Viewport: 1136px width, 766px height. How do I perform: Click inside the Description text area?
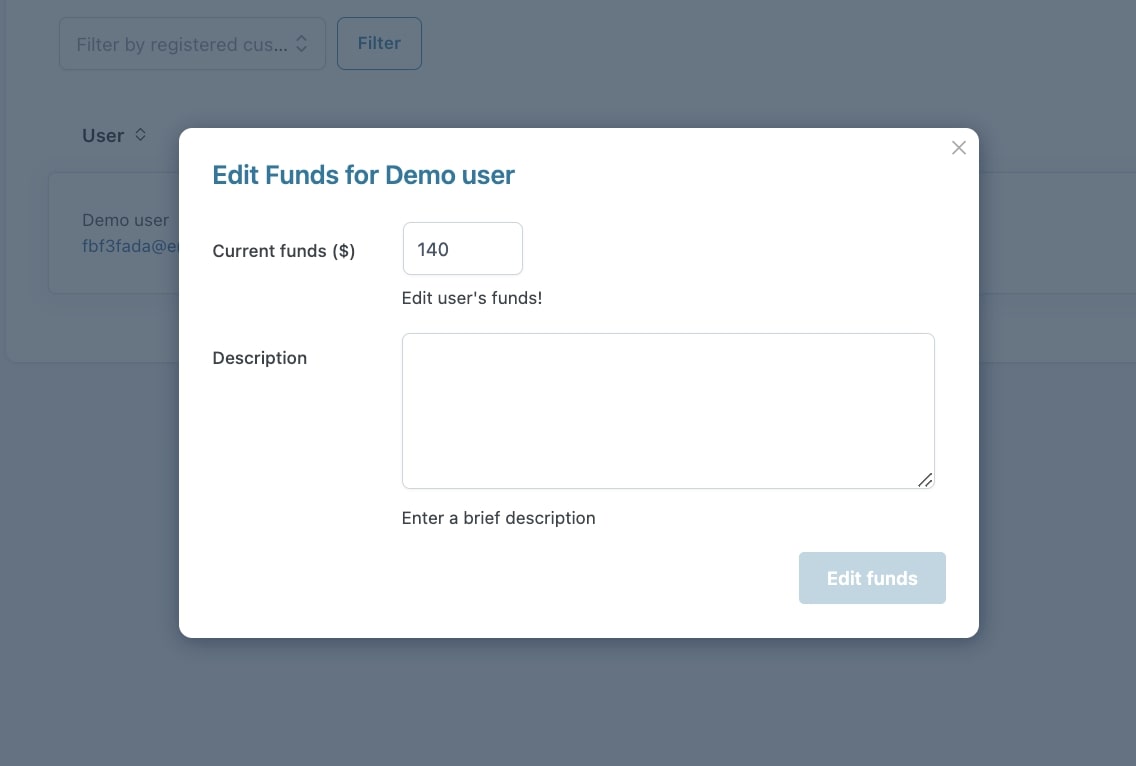[668, 410]
